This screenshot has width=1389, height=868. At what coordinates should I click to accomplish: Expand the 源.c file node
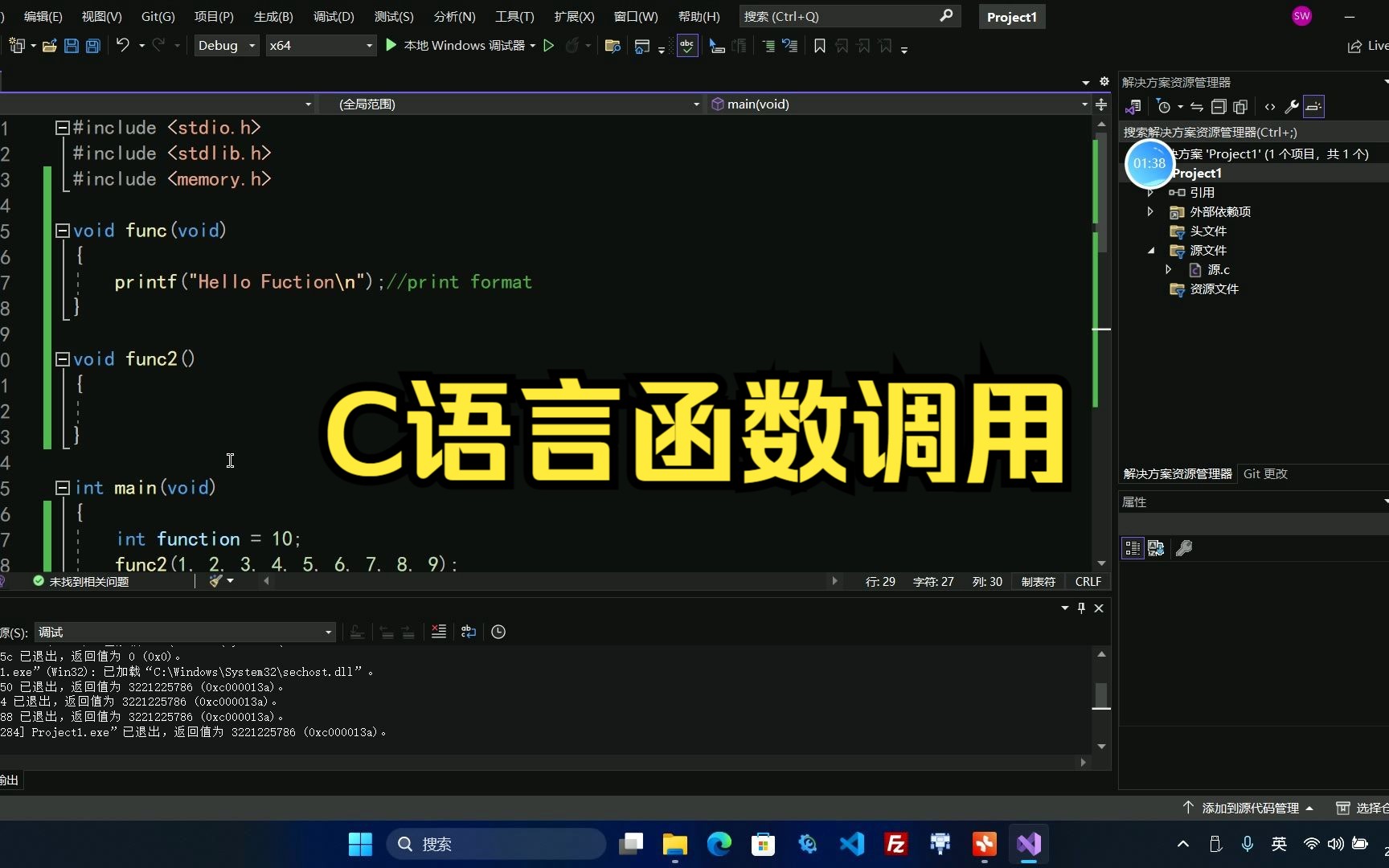pos(1168,269)
